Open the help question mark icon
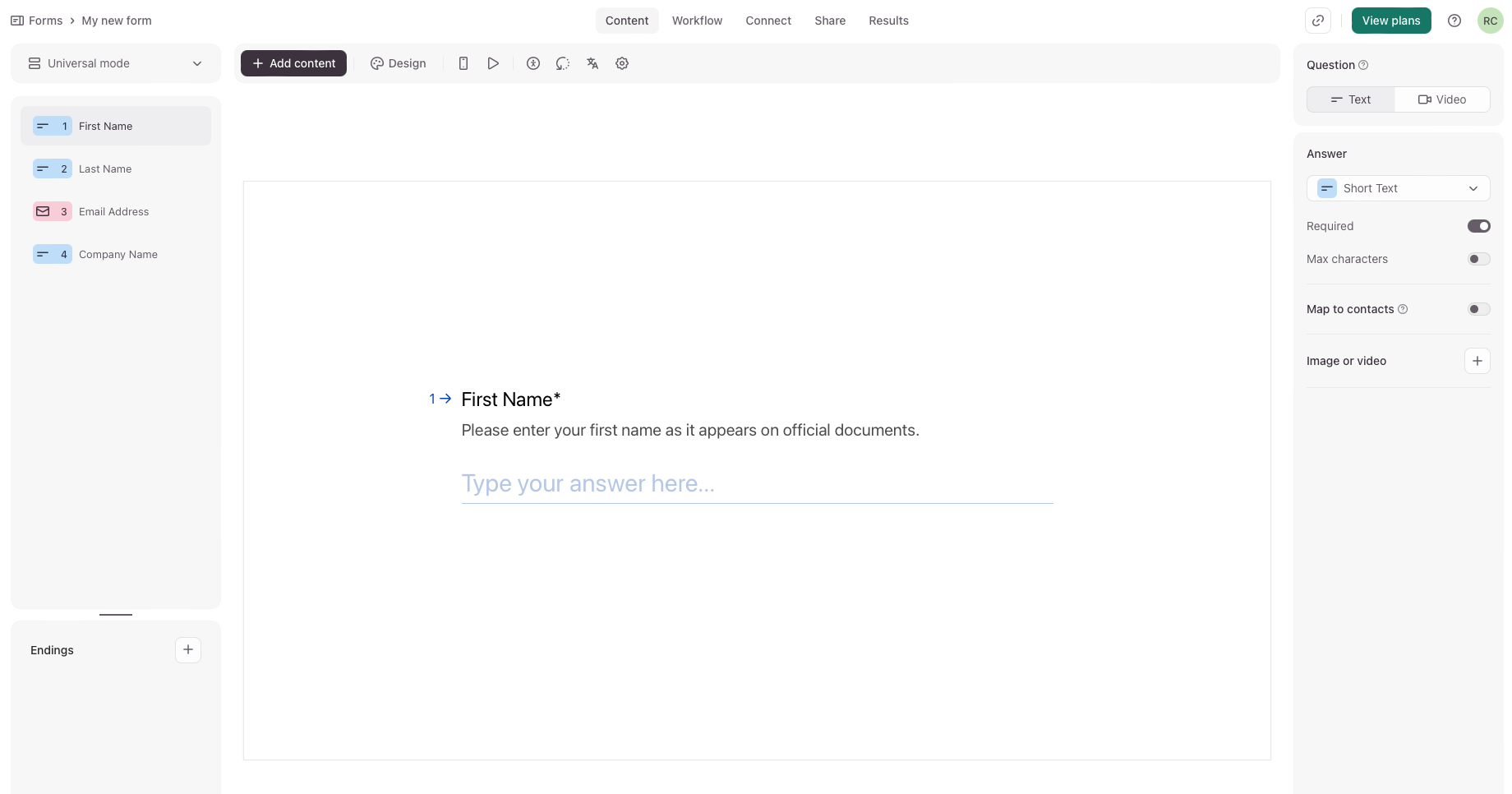Viewport: 1512px width, 794px height. coord(1454,20)
